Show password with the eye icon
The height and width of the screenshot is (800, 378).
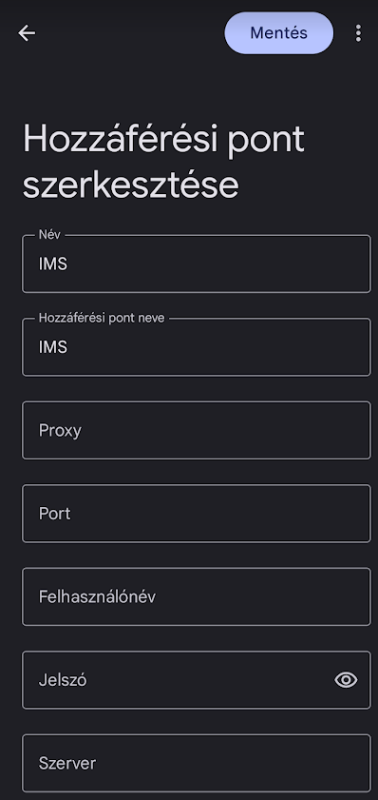click(x=346, y=680)
